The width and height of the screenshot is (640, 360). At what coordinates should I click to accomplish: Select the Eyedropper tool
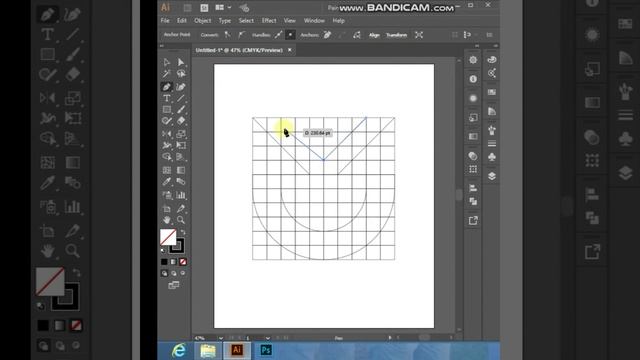167,182
